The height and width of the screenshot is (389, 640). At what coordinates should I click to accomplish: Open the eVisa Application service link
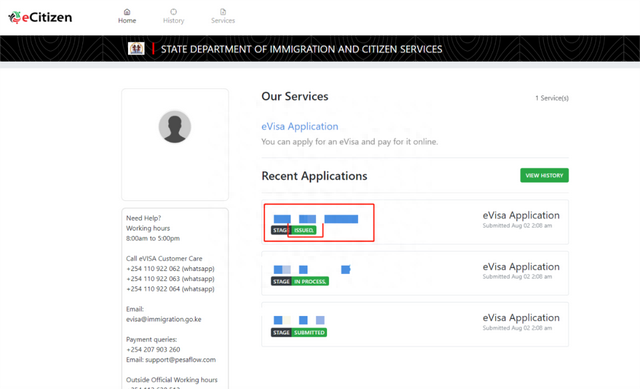[300, 127]
